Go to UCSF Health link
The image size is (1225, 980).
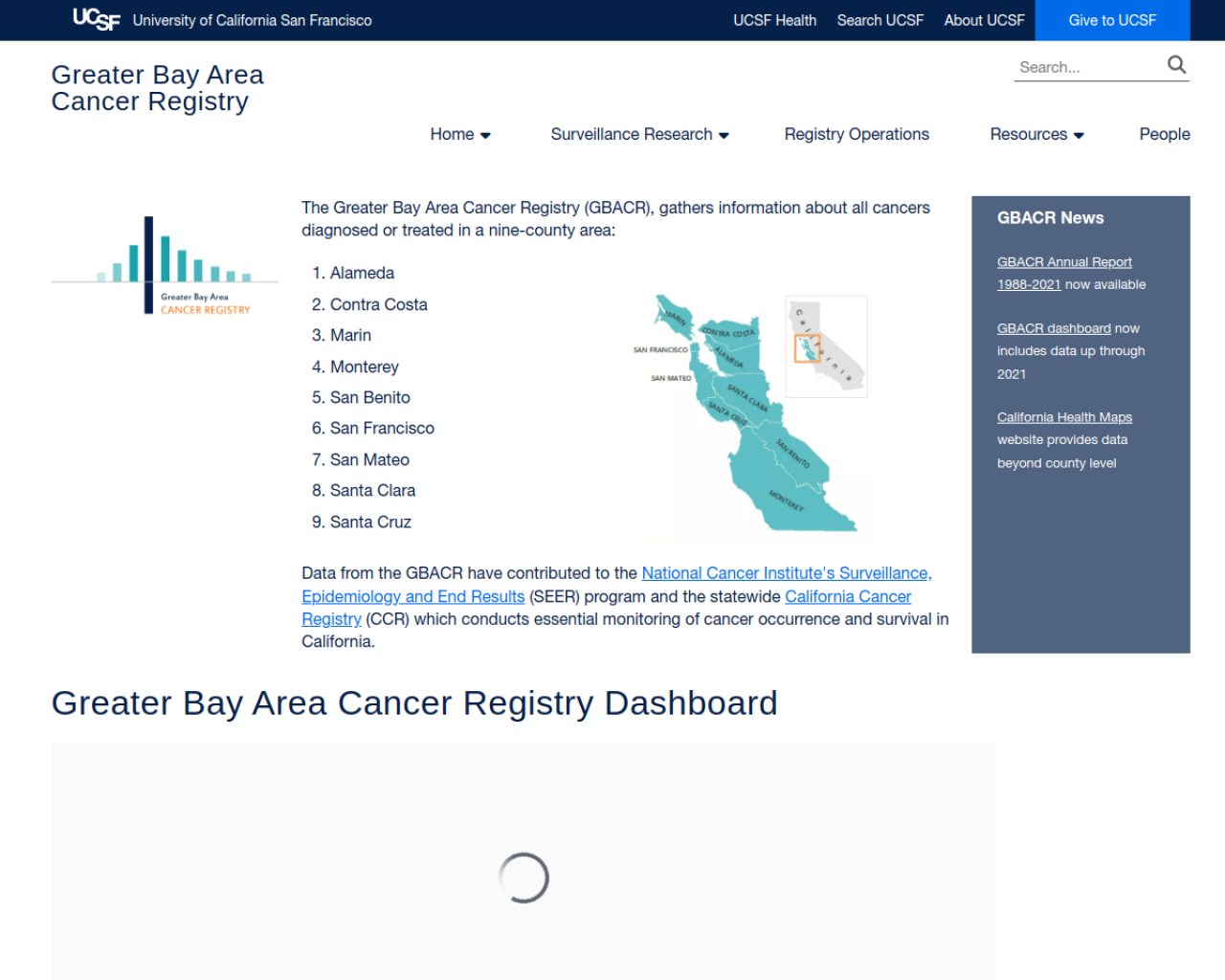click(x=774, y=20)
